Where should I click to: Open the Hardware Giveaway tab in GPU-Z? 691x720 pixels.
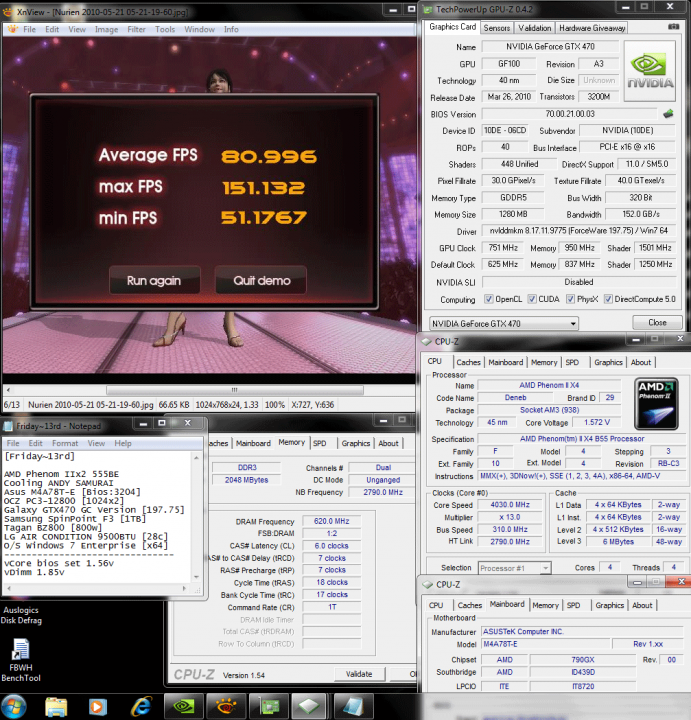pyautogui.click(x=592, y=28)
